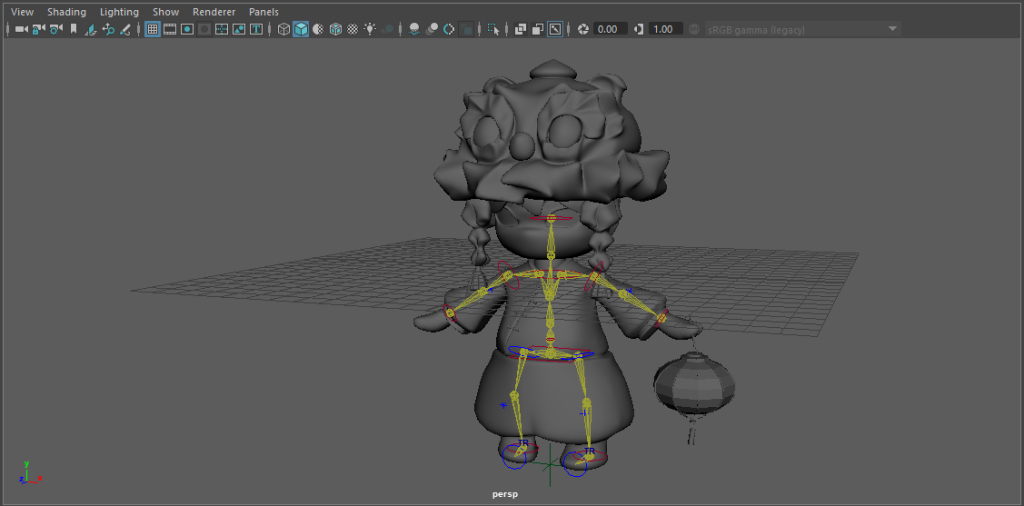Select smooth shade all cube icon
Viewport: 1024px width, 506px height.
(301, 29)
